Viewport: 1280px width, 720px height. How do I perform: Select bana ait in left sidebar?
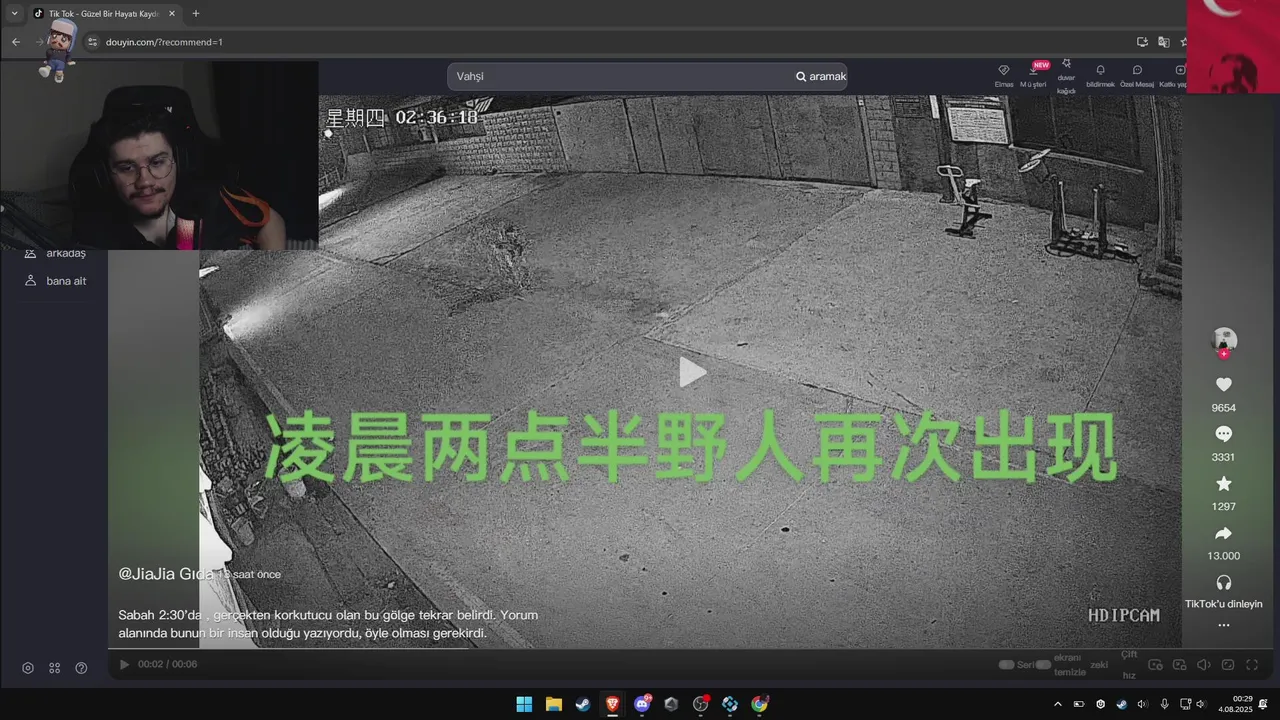pyautogui.click(x=56, y=281)
